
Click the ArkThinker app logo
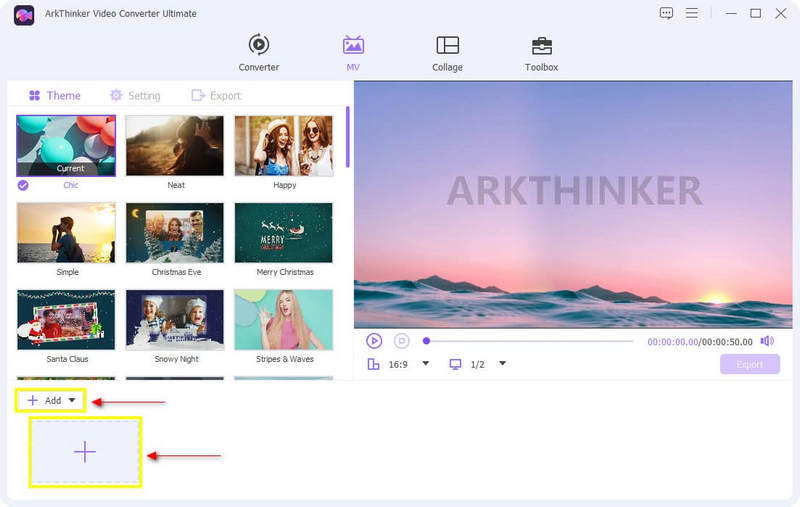pyautogui.click(x=24, y=15)
